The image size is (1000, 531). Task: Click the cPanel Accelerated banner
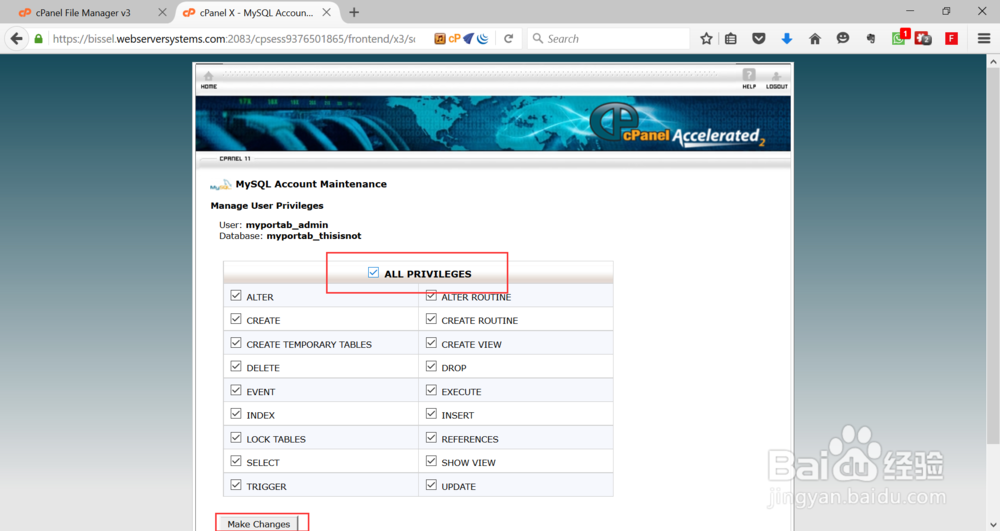tap(493, 124)
